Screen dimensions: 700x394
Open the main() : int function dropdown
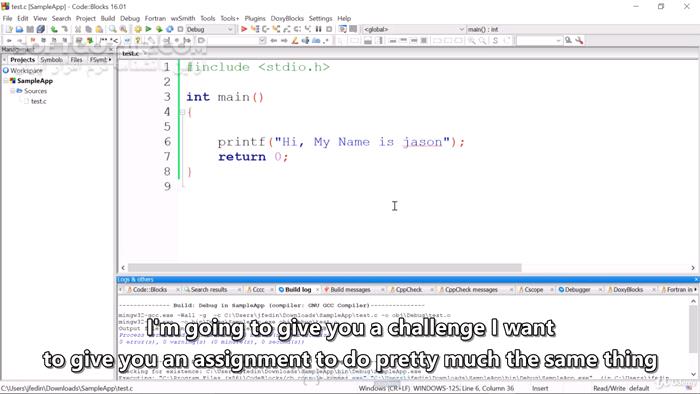pyautogui.click(x=582, y=29)
